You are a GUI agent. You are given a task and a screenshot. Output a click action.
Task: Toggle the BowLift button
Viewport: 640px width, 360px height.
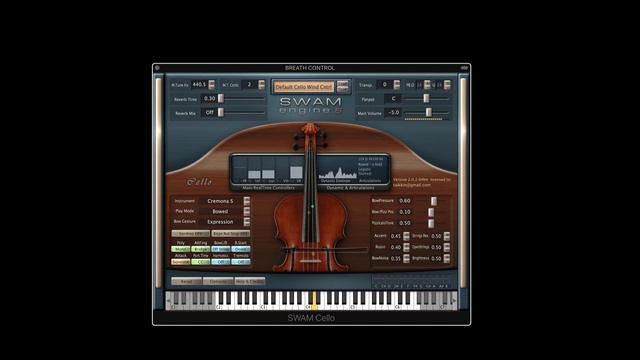221,249
